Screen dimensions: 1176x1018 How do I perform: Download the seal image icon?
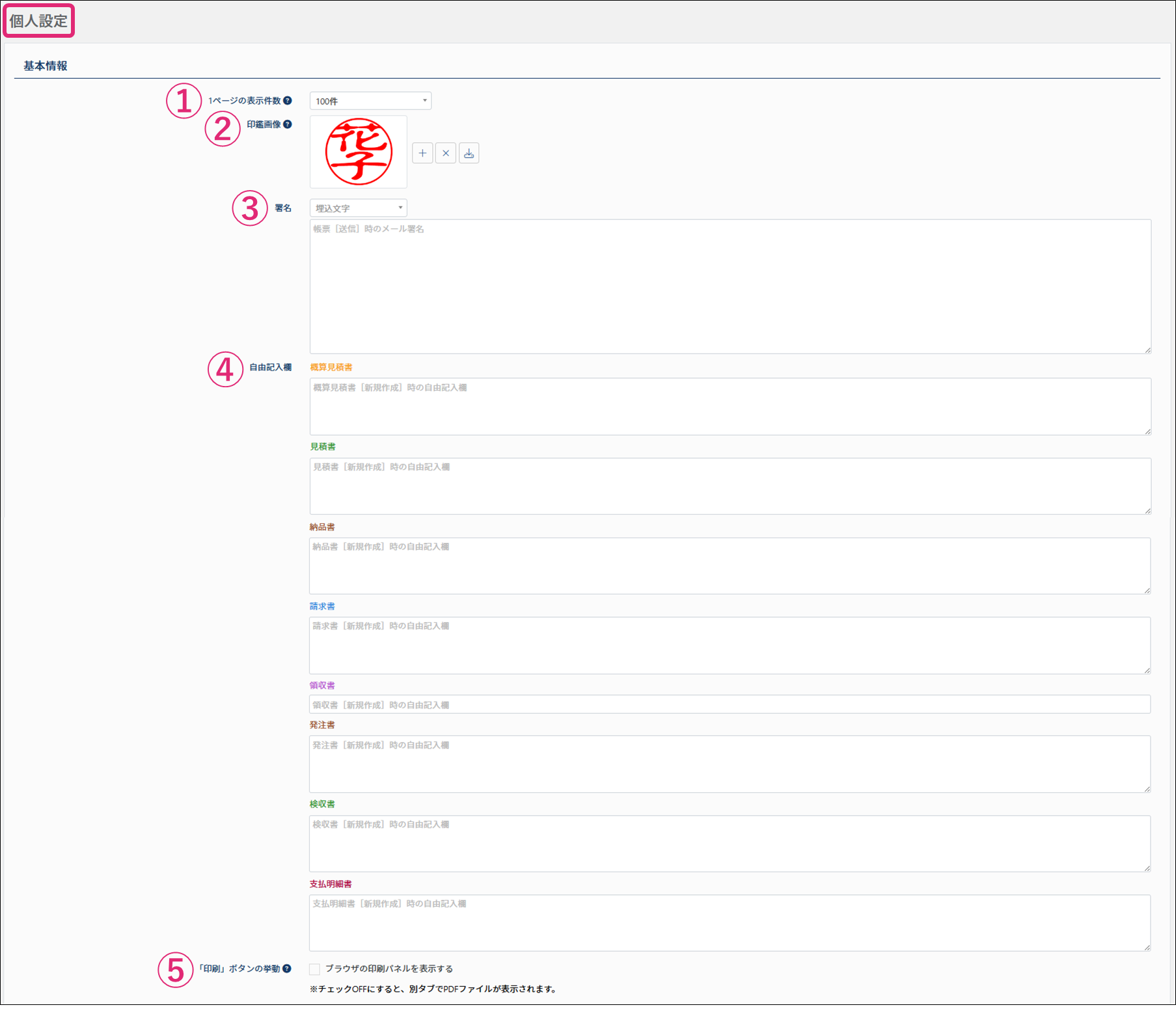(x=469, y=153)
